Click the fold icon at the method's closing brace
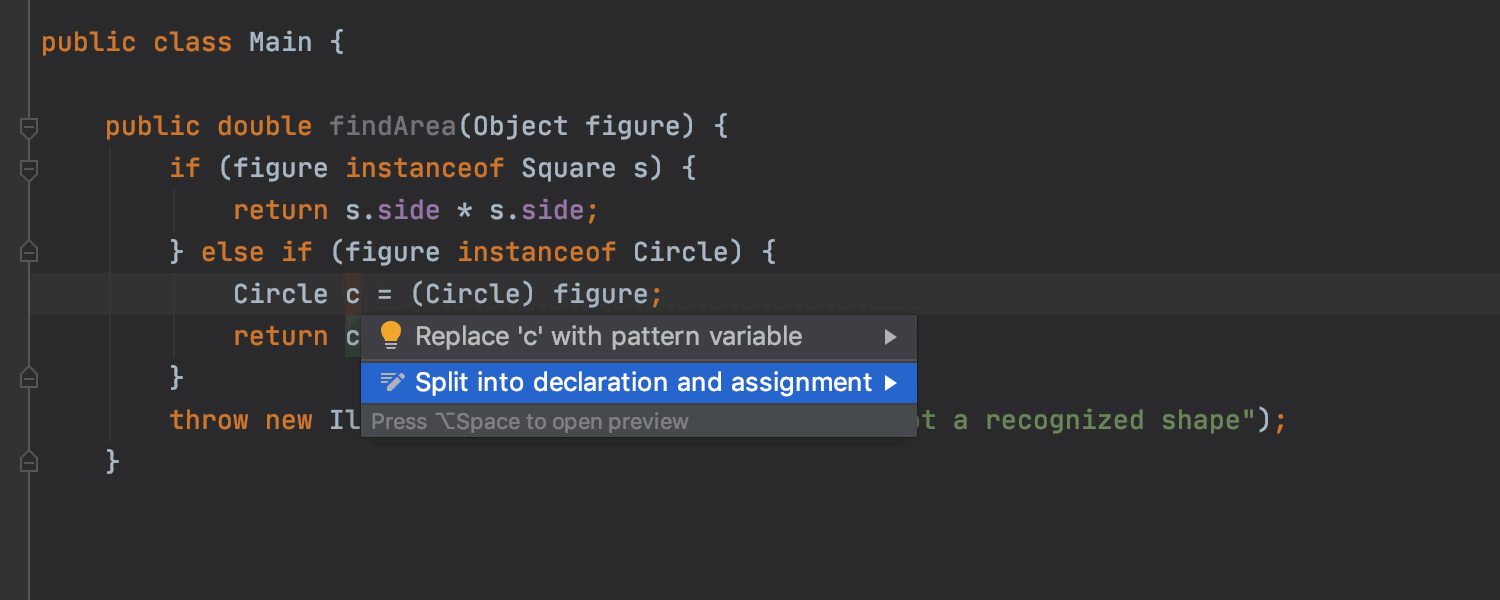The height and width of the screenshot is (600, 1500). coord(28,461)
